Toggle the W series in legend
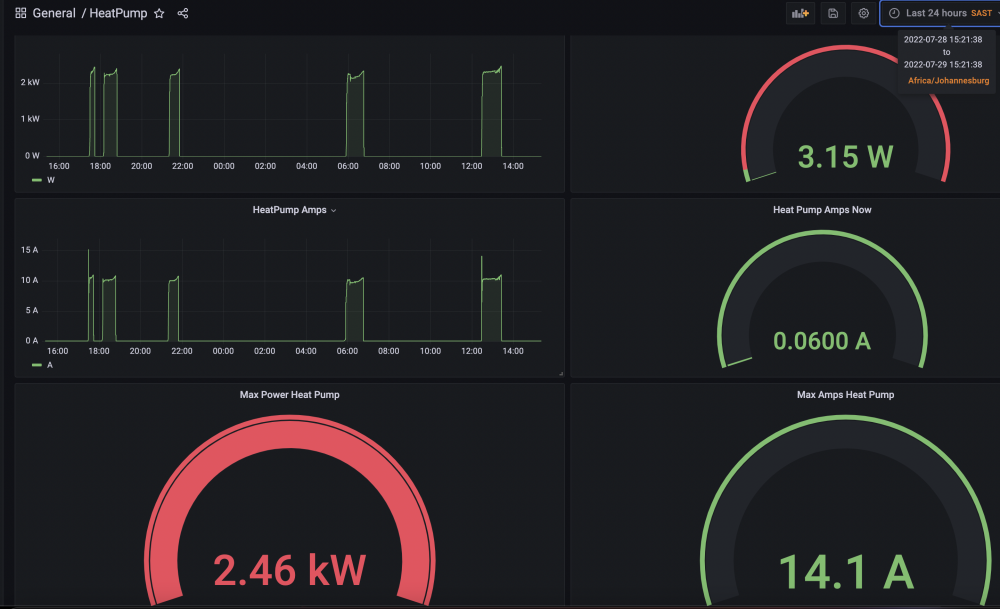 pos(51,180)
